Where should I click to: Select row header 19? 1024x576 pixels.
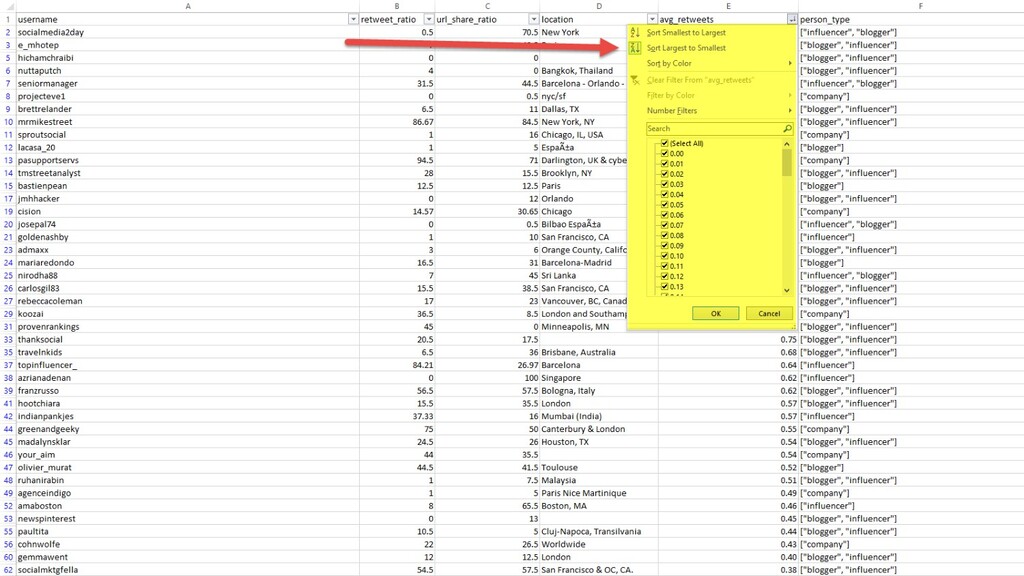[x=8, y=212]
